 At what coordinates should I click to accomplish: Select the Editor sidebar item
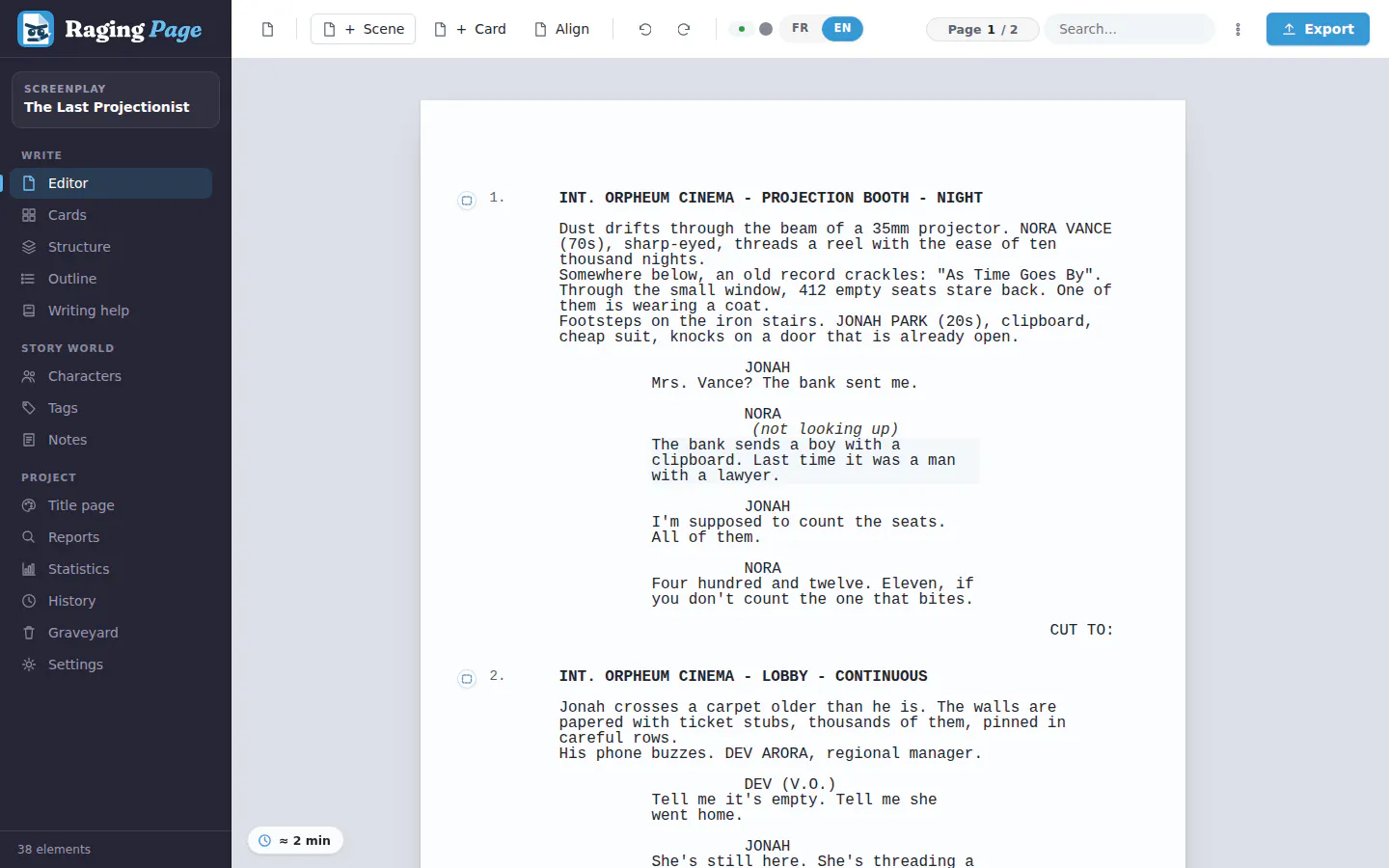(x=111, y=183)
